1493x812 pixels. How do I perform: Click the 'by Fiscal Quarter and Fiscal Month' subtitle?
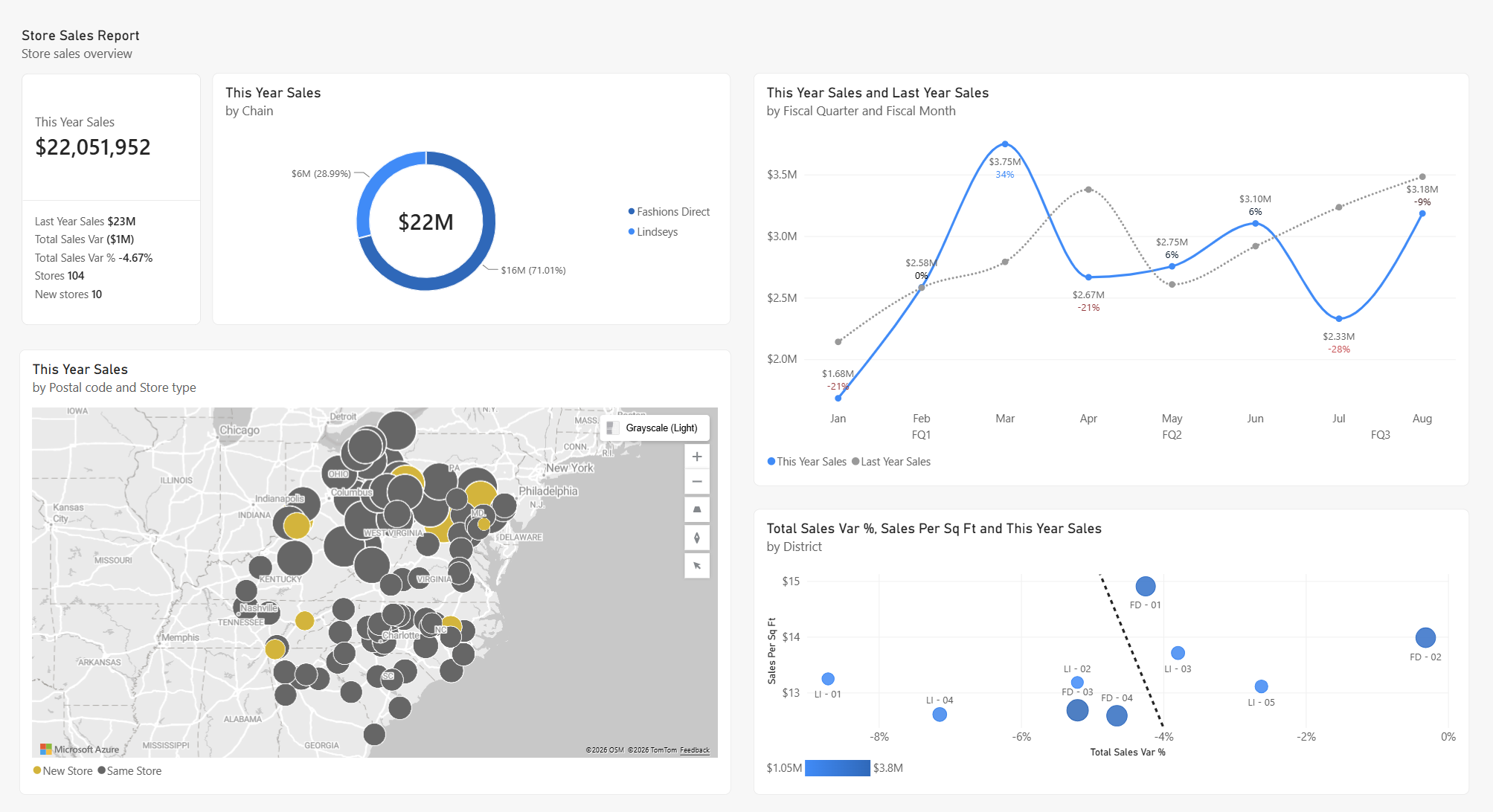(x=861, y=111)
